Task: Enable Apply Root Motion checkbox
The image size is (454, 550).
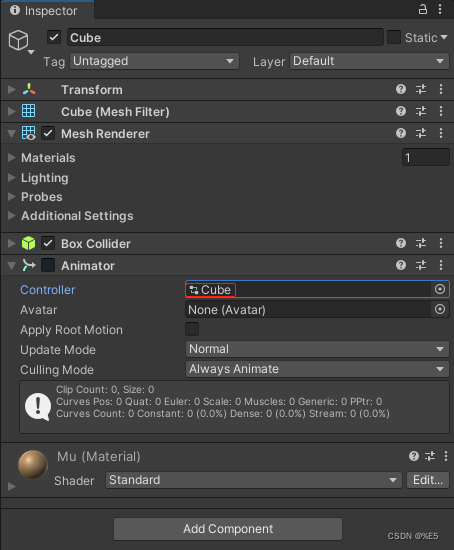Action: coord(192,329)
